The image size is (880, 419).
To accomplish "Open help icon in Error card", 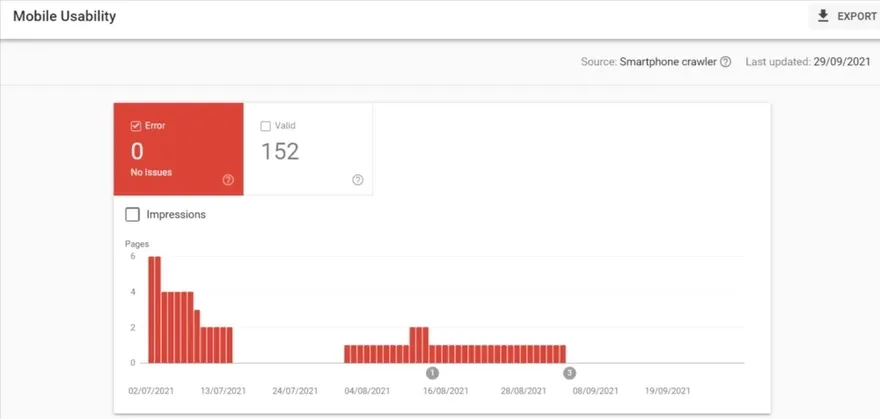I will click(228, 180).
